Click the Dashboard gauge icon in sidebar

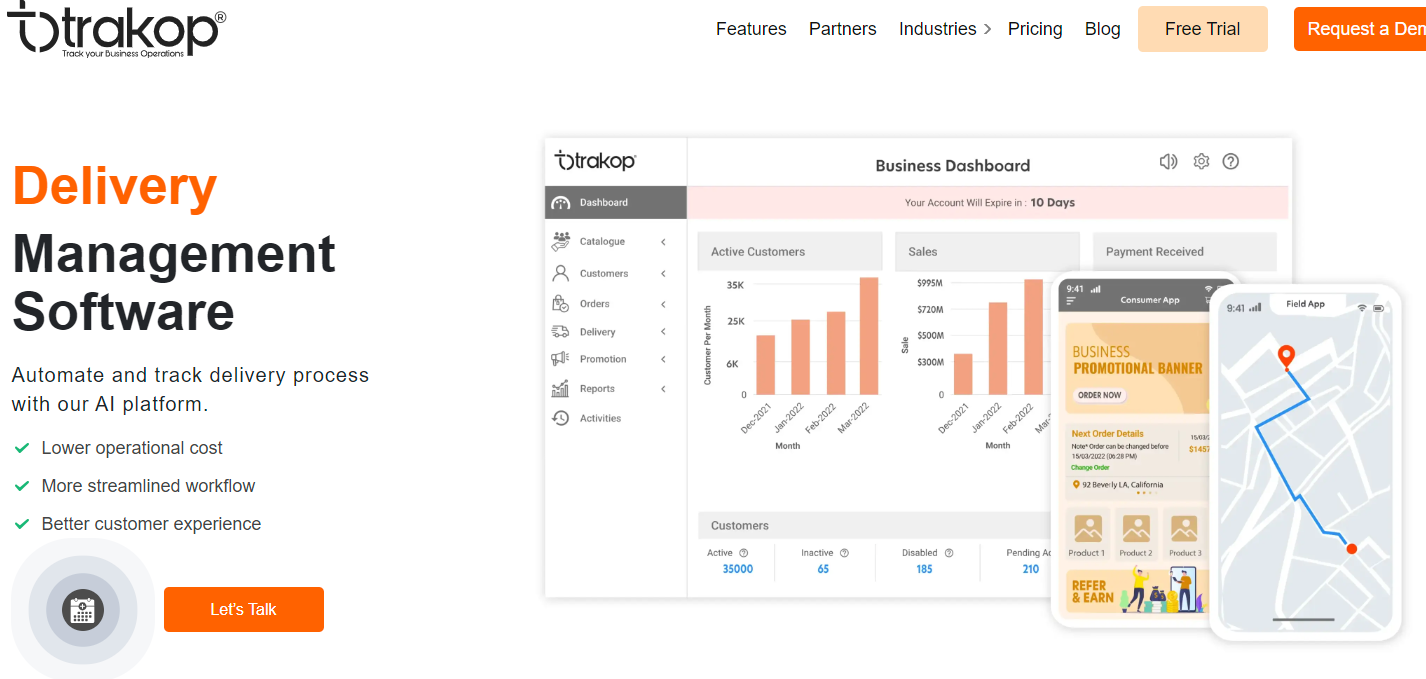[561, 203]
